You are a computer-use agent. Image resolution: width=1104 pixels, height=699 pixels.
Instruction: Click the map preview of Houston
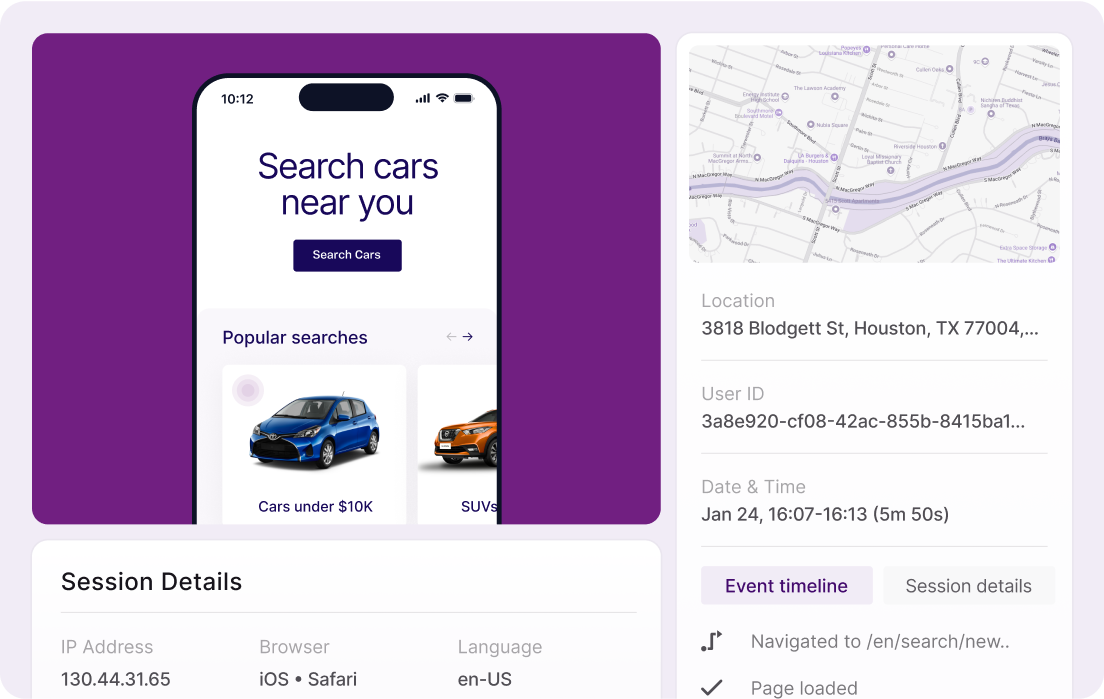click(874, 154)
